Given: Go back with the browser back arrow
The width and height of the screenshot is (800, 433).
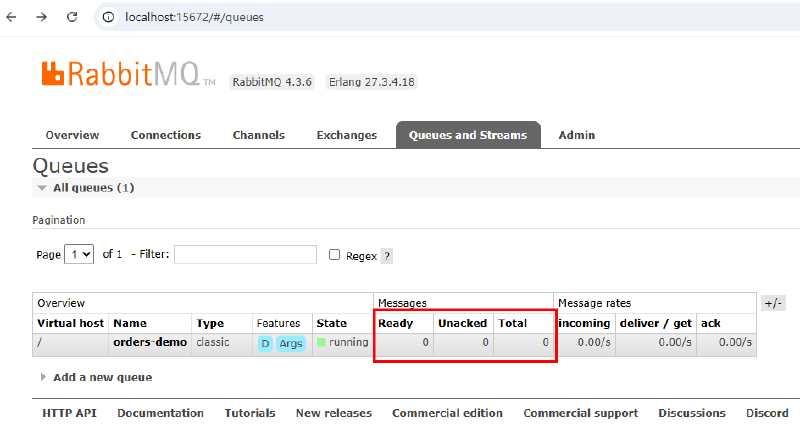Looking at the screenshot, I should click(11, 17).
